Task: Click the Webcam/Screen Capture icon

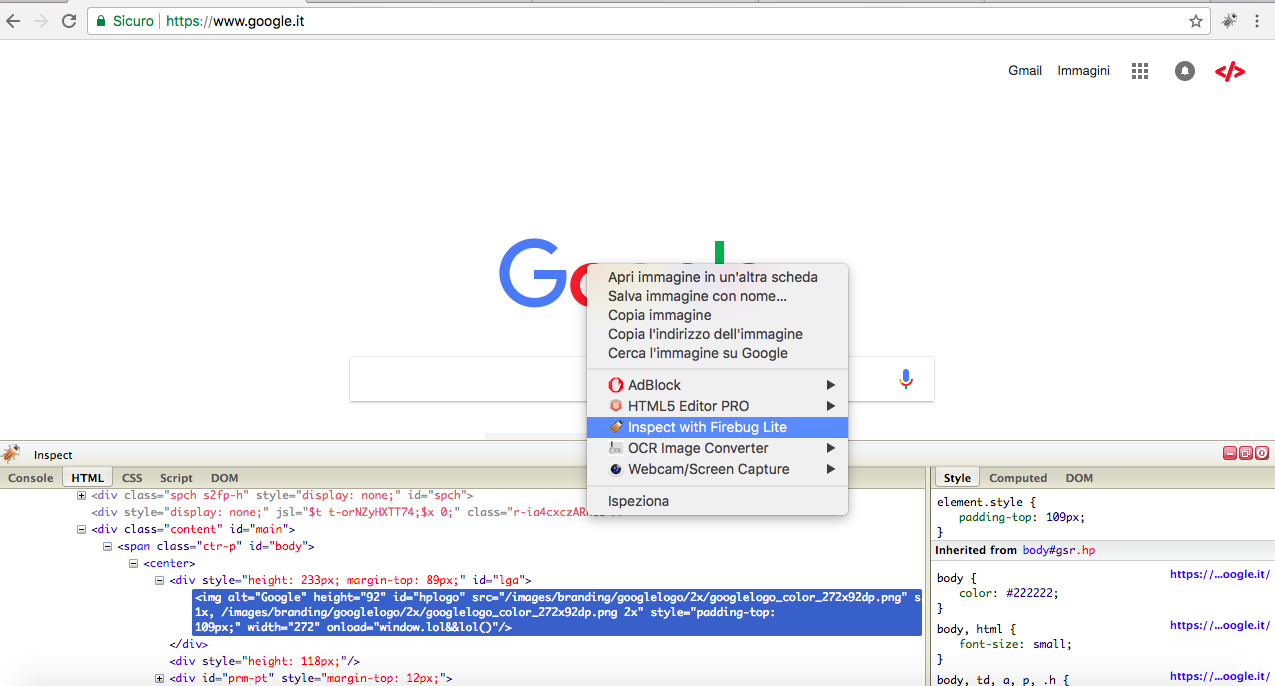Action: point(615,469)
